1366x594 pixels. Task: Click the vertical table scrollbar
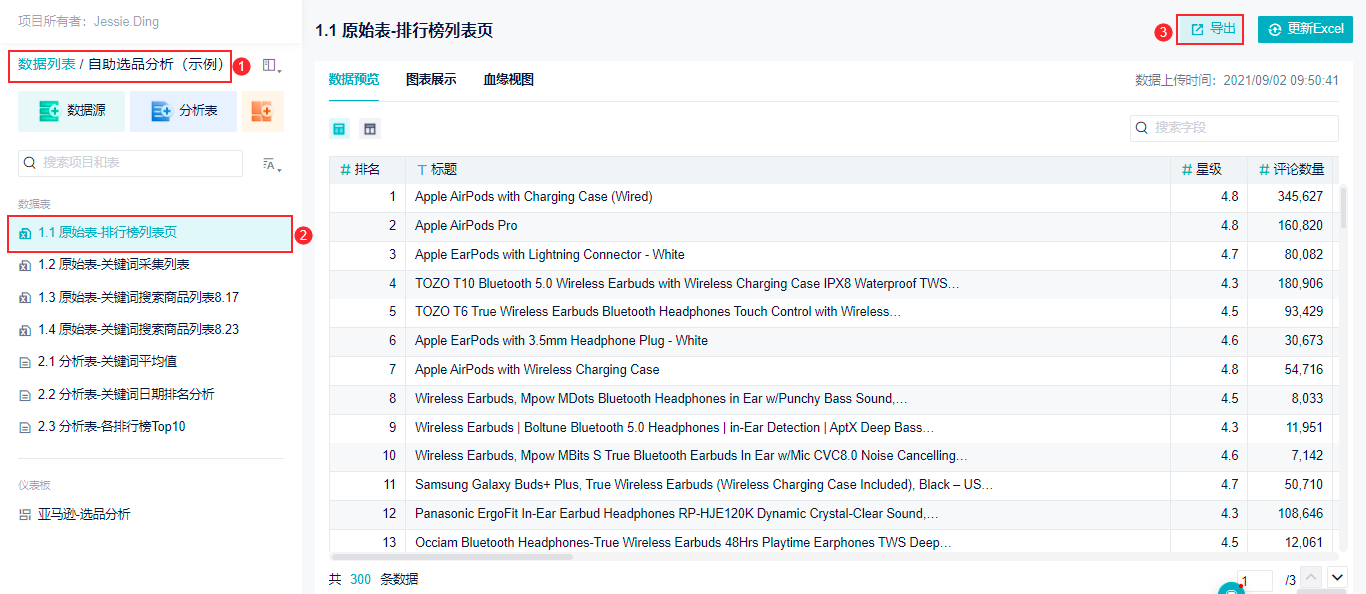[1343, 208]
